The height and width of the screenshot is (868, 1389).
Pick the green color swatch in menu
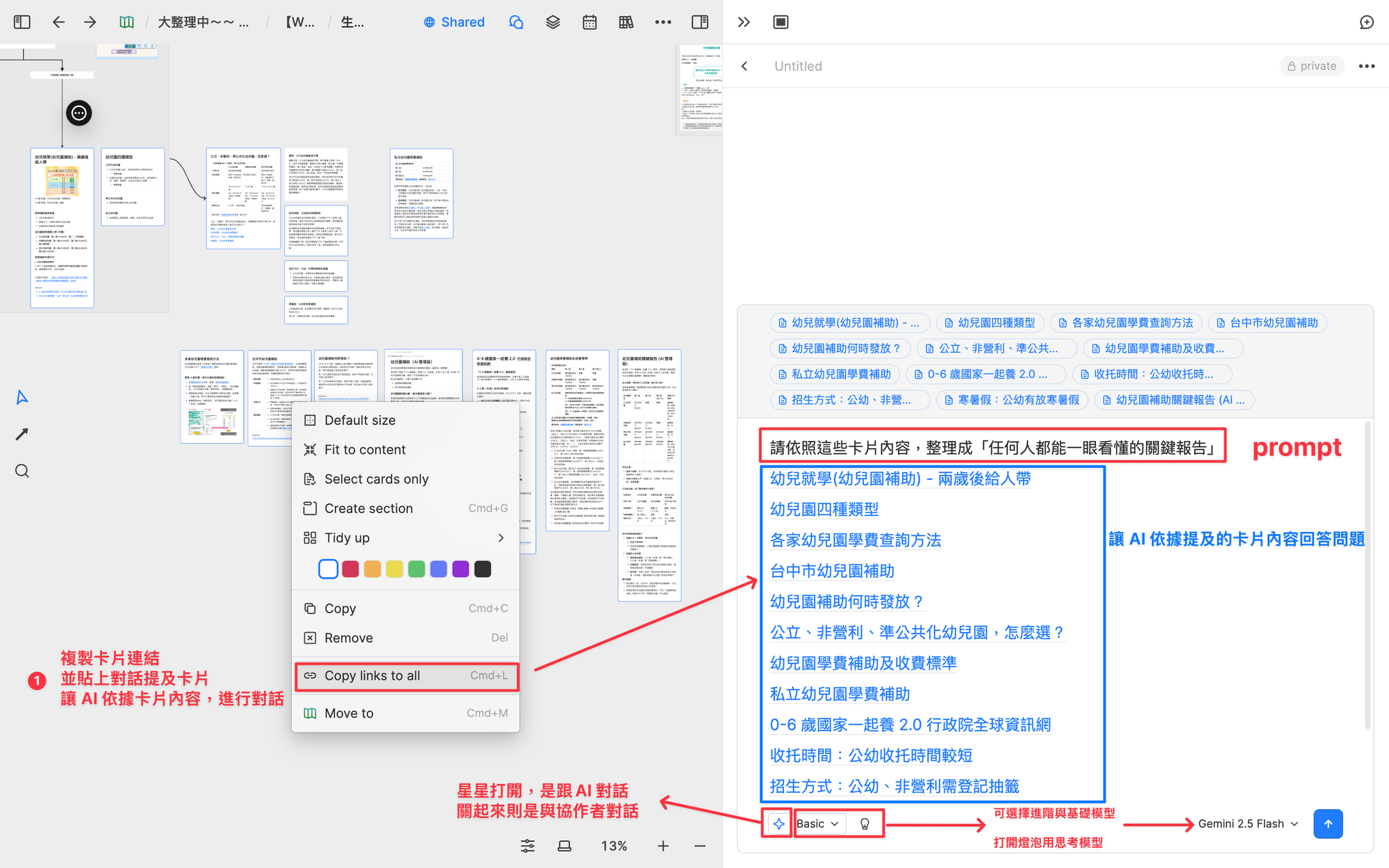(x=416, y=569)
